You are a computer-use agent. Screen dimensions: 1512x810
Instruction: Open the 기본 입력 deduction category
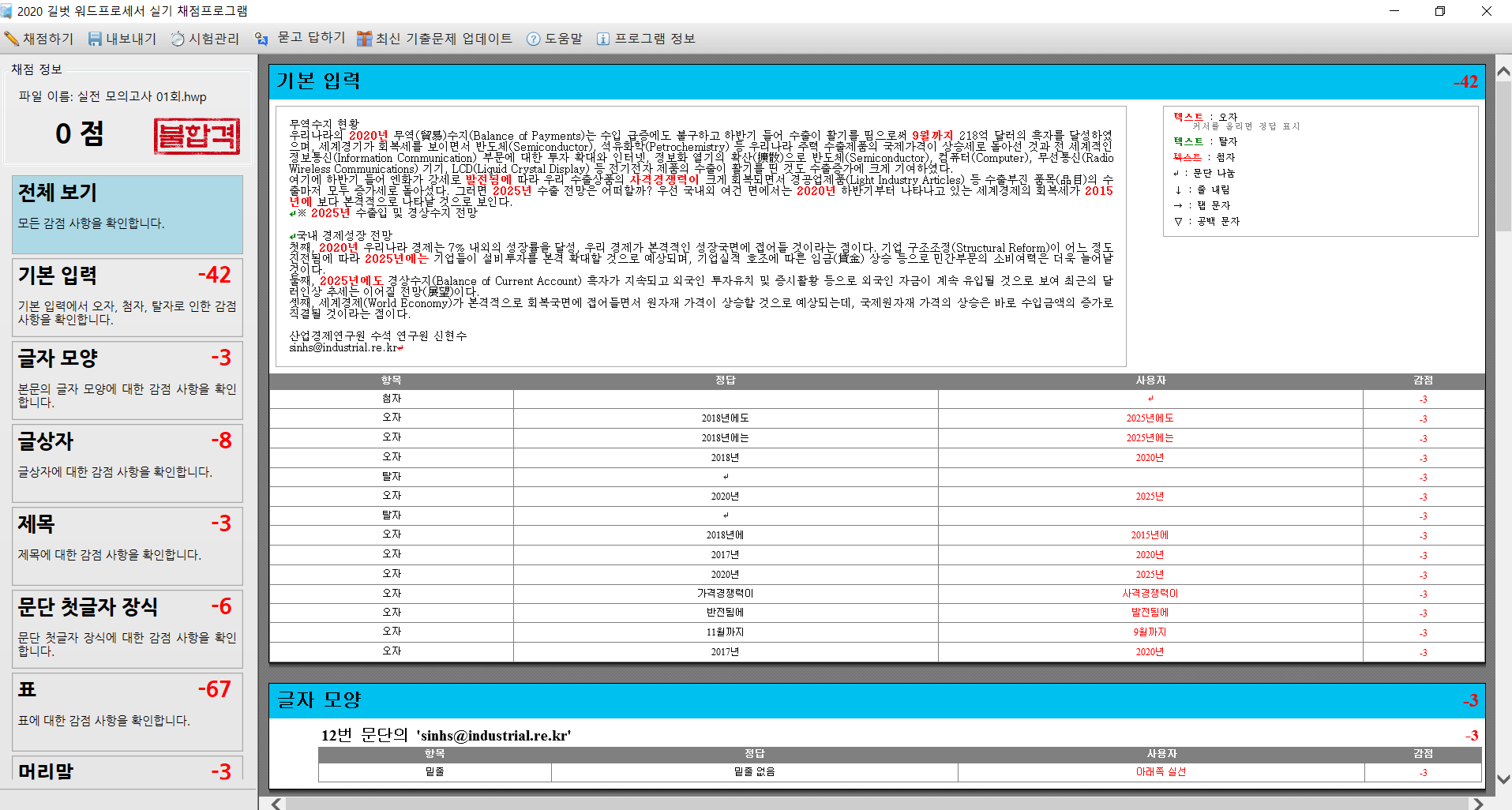coord(127,297)
